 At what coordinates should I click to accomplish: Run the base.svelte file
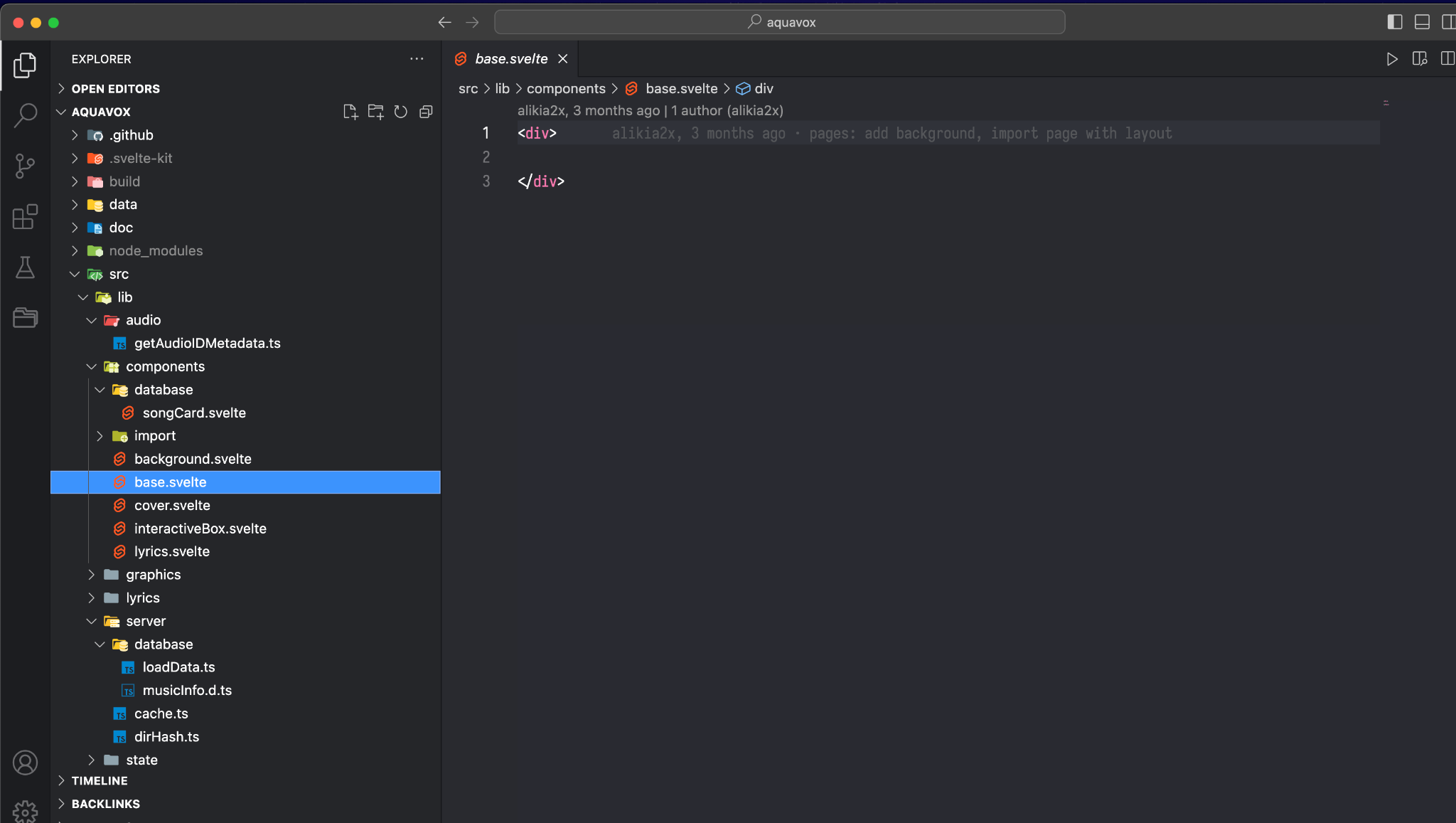tap(1392, 59)
